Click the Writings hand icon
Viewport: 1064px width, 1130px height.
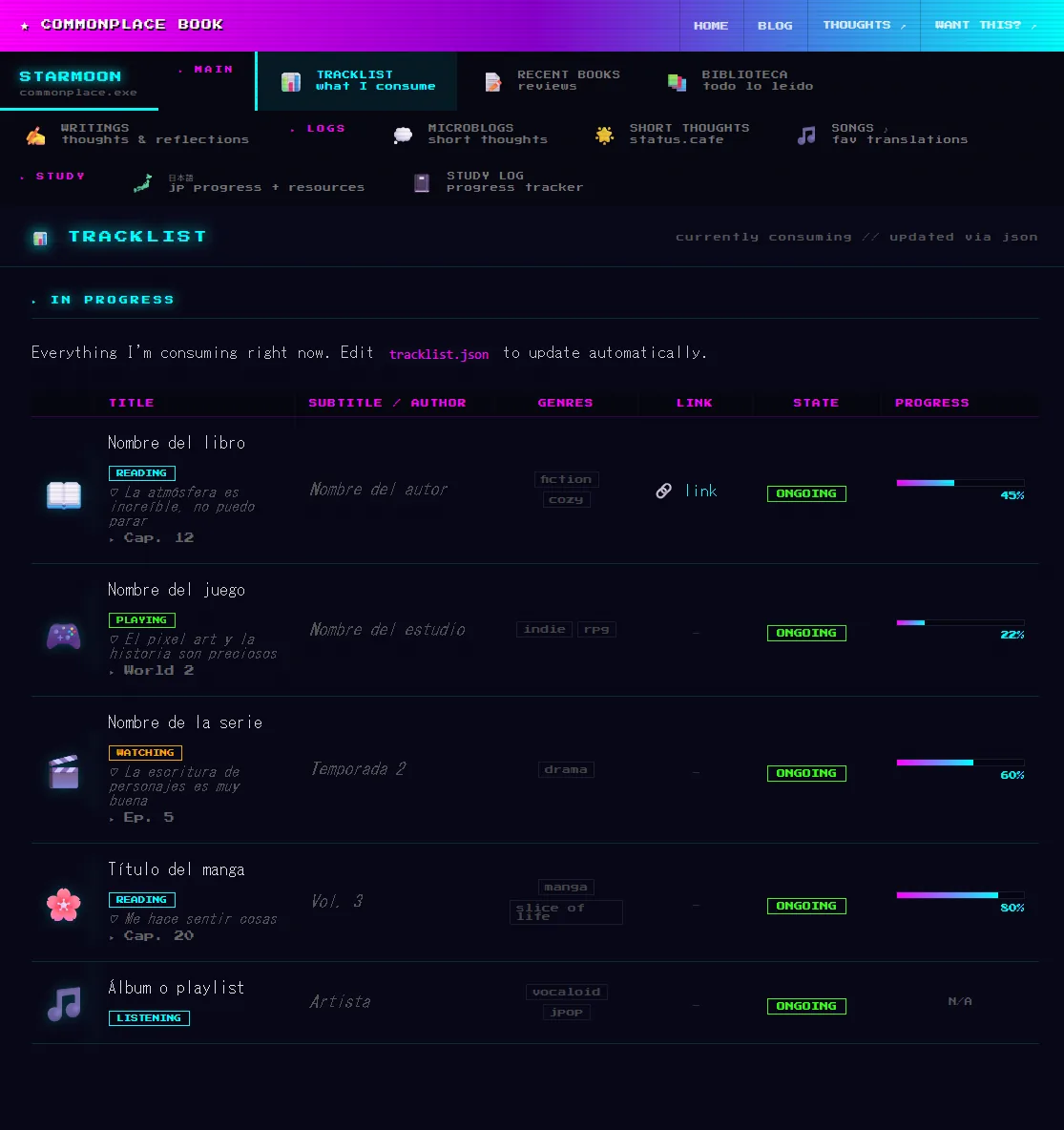[36, 135]
